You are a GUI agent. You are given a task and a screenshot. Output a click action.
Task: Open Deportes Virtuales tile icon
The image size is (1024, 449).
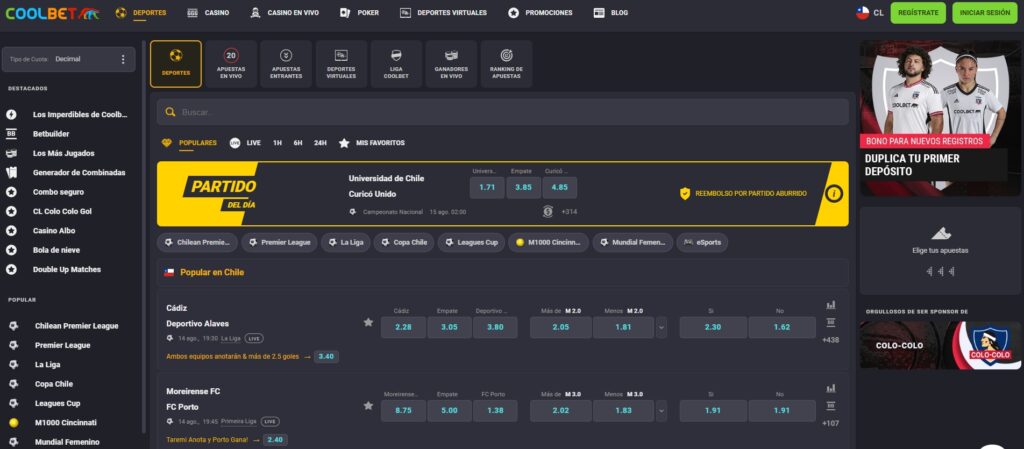coord(341,55)
